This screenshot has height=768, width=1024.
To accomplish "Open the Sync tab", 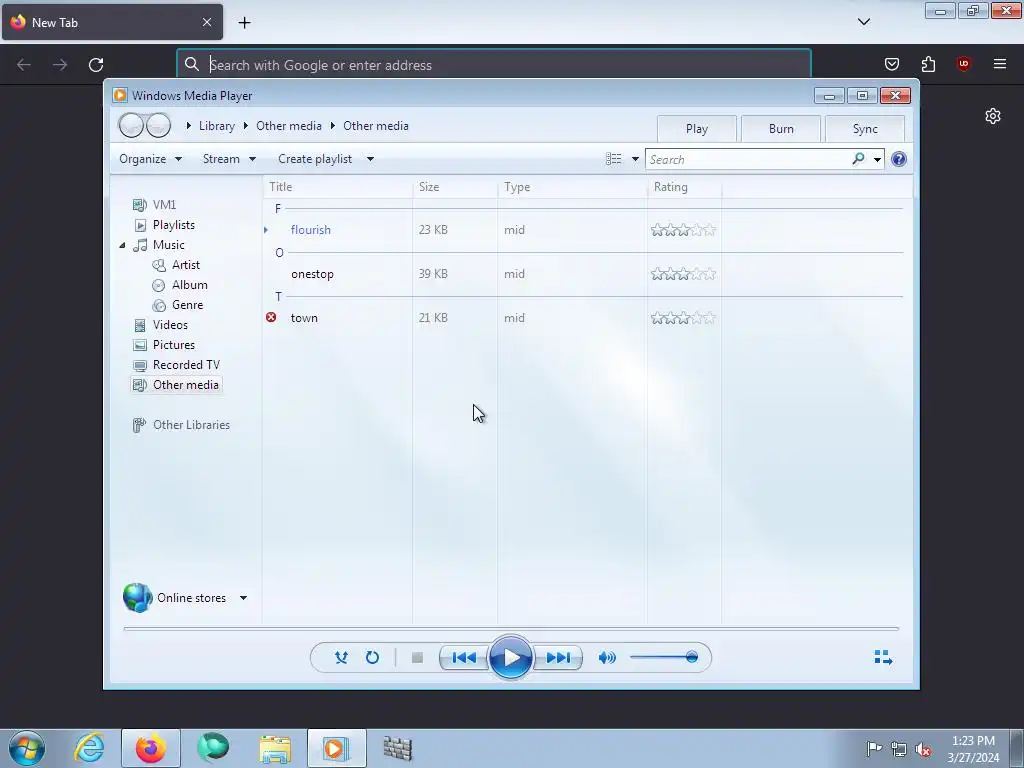I will [x=865, y=129].
